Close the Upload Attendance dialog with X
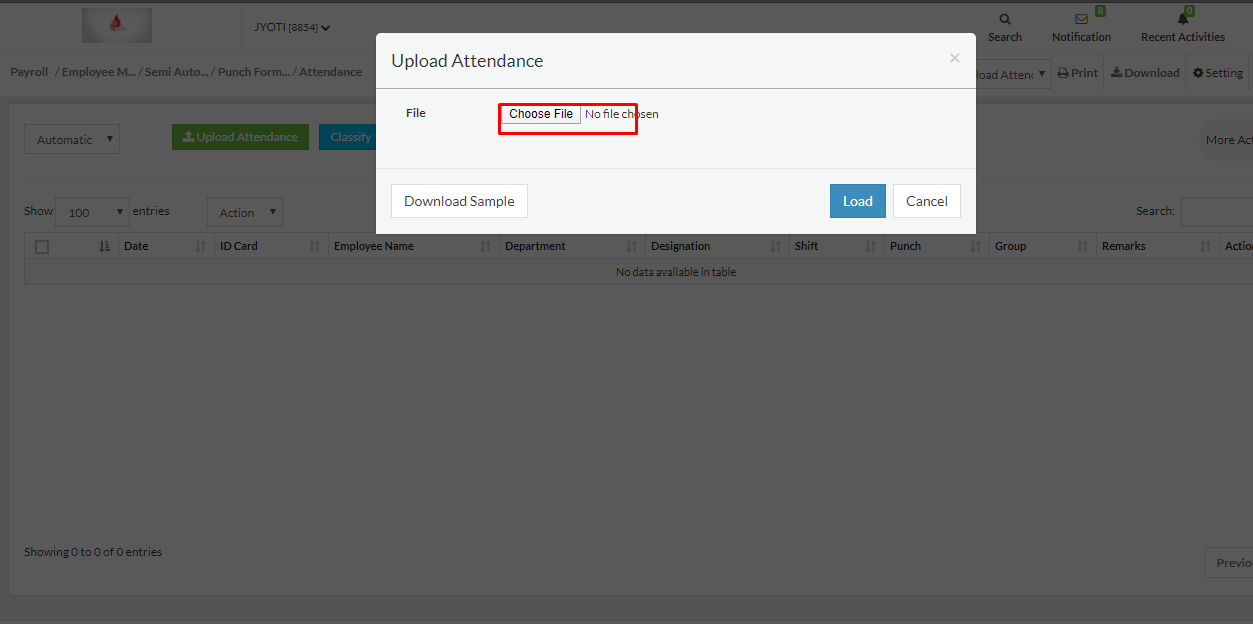The width and height of the screenshot is (1253, 624). (x=954, y=59)
